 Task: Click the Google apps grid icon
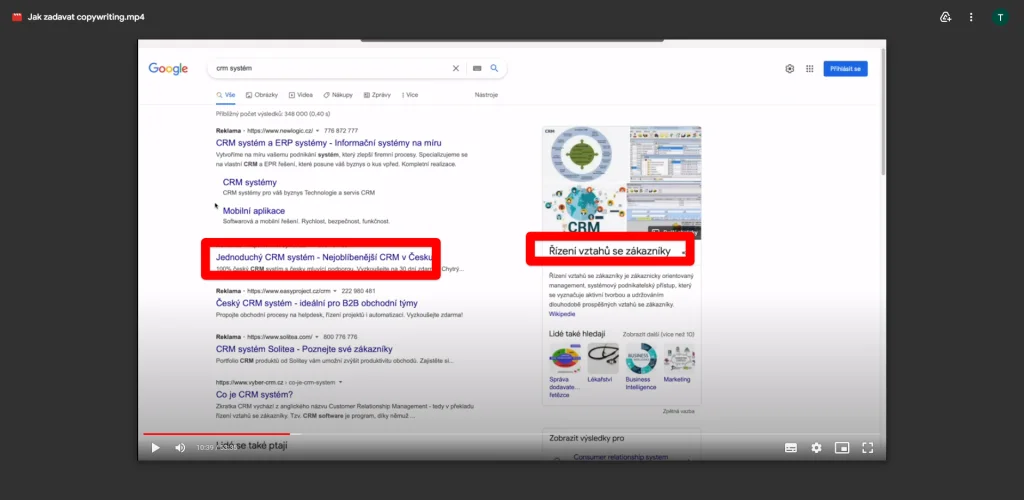[809, 69]
